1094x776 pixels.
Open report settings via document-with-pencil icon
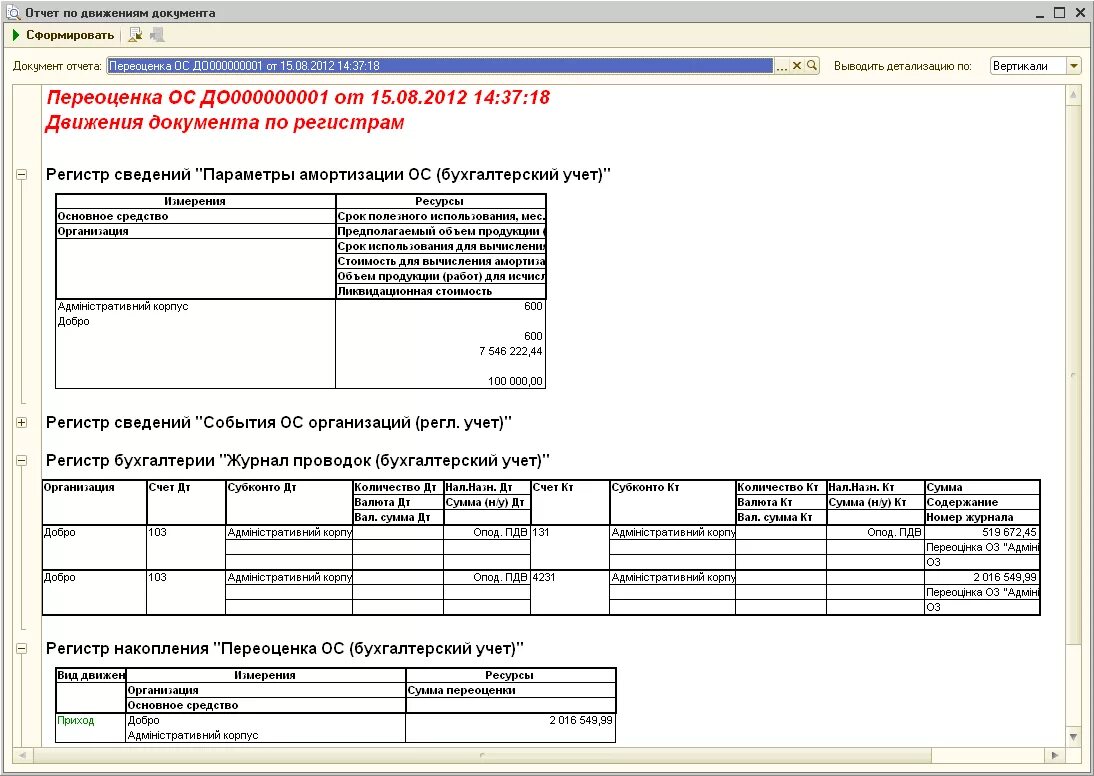134,33
